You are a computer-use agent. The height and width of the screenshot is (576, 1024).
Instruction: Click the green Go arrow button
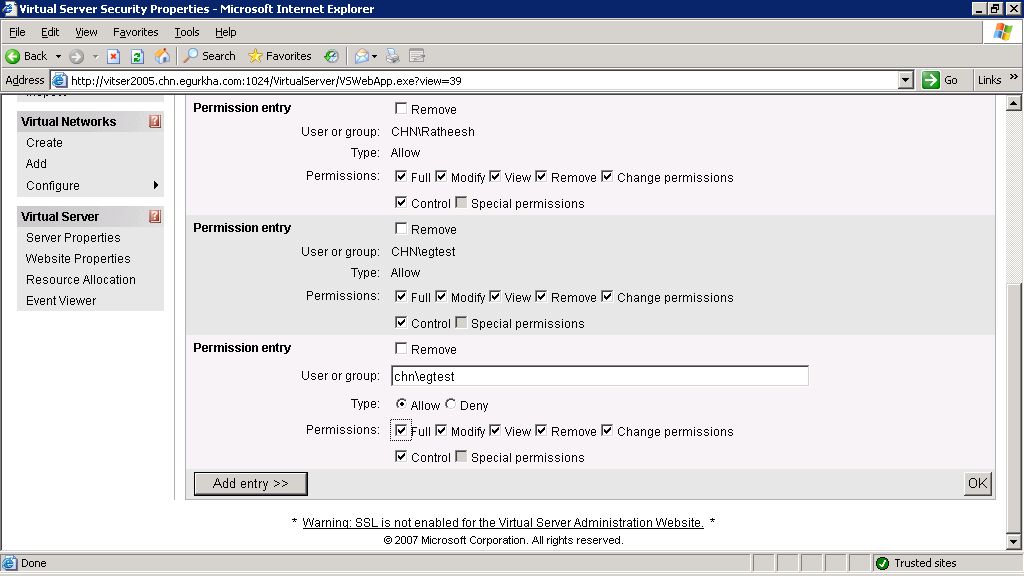coord(931,80)
